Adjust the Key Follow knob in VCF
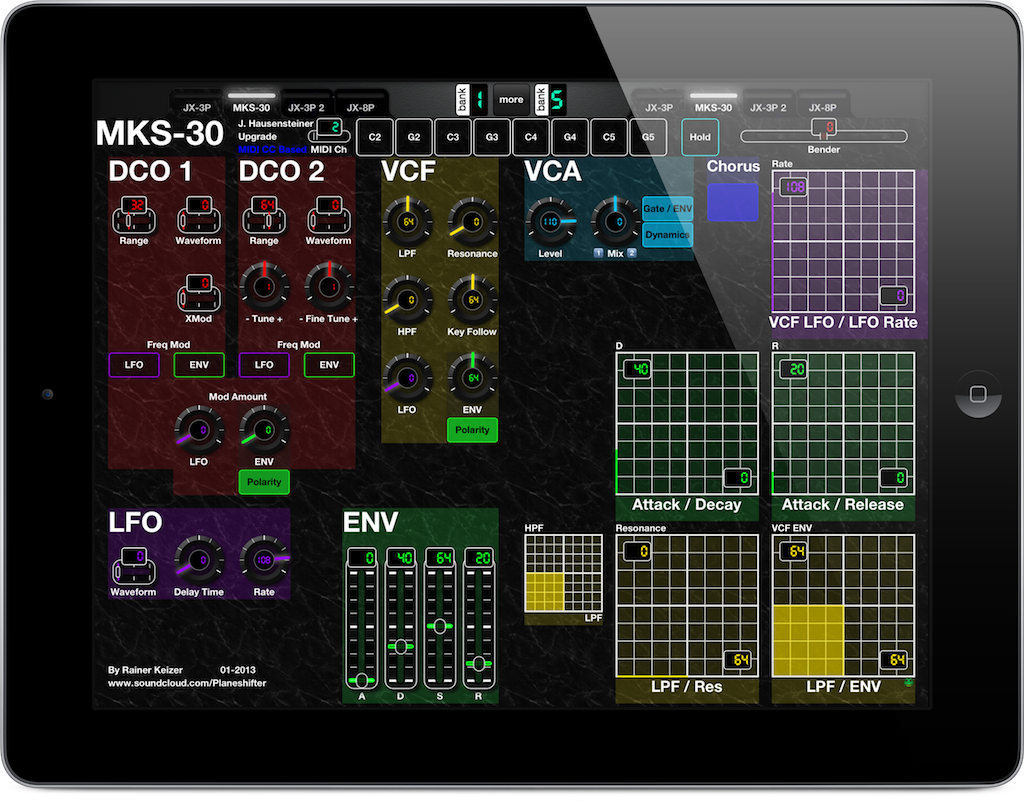 (471, 300)
